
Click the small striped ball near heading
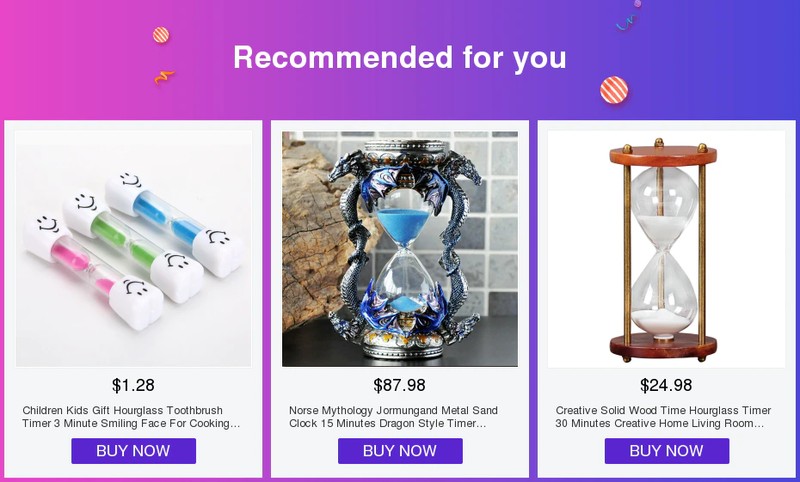161,35
